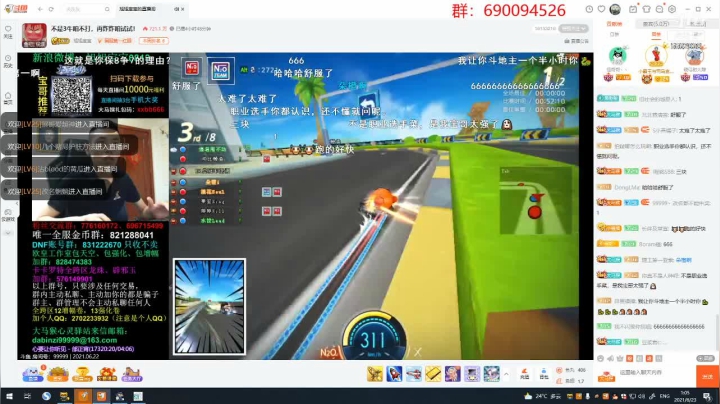Open the task checklist icon in the top bar
720x404 pixels.
[x=633, y=9]
